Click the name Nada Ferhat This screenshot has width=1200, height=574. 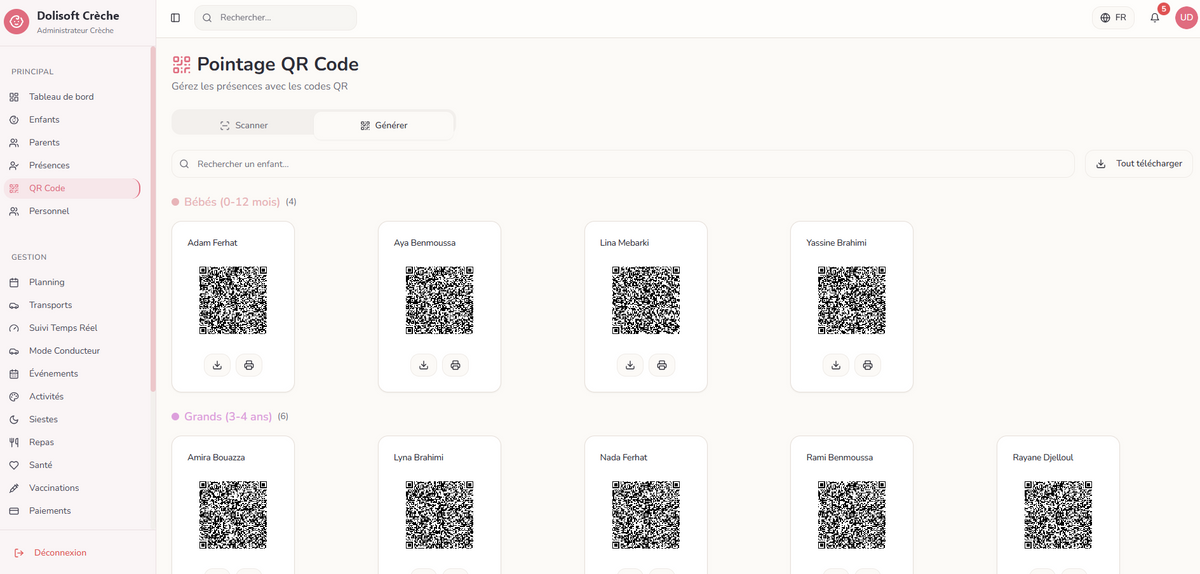coord(624,457)
